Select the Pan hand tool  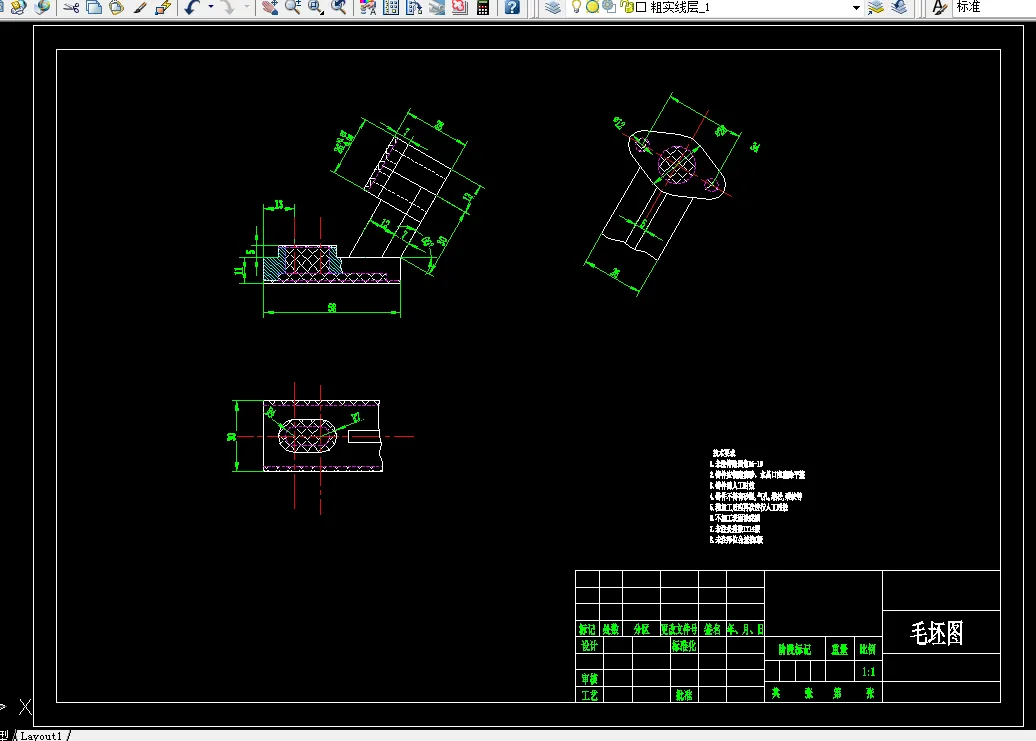(x=270, y=7)
